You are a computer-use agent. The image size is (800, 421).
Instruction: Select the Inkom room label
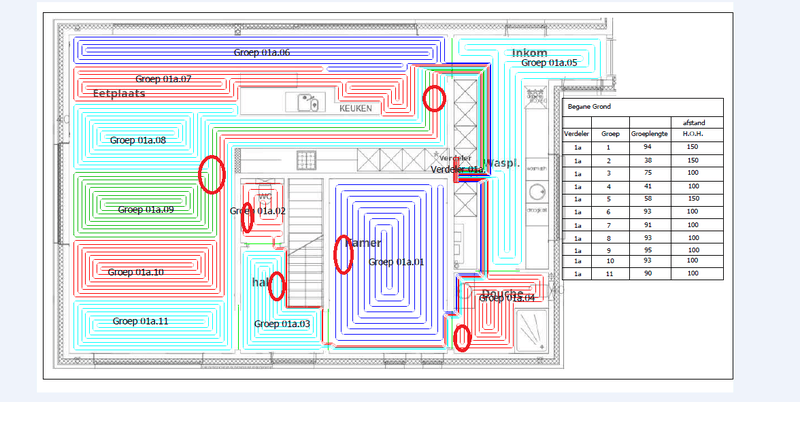tap(530, 53)
